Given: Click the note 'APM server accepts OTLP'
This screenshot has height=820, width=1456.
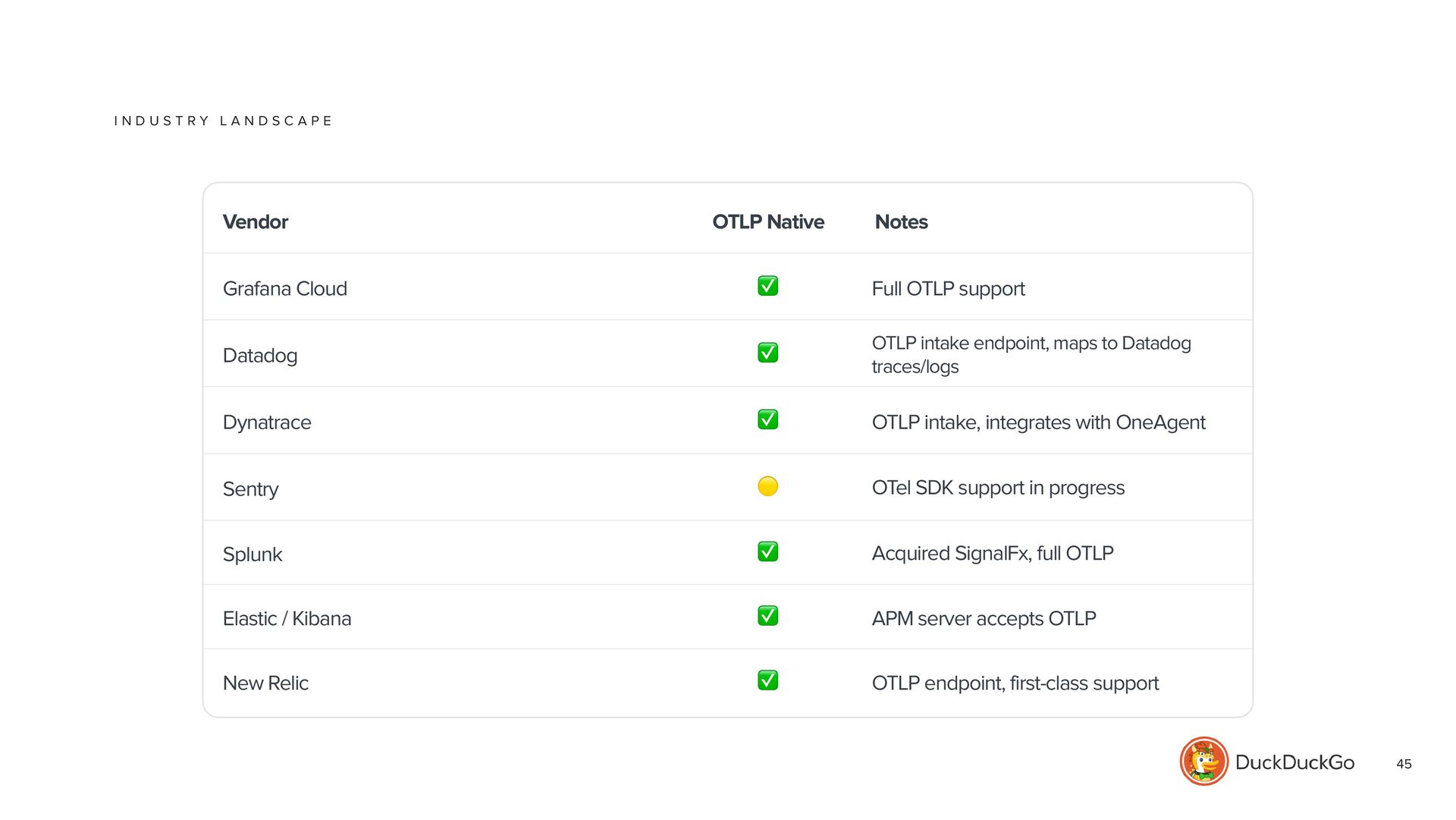Looking at the screenshot, I should 984,619.
